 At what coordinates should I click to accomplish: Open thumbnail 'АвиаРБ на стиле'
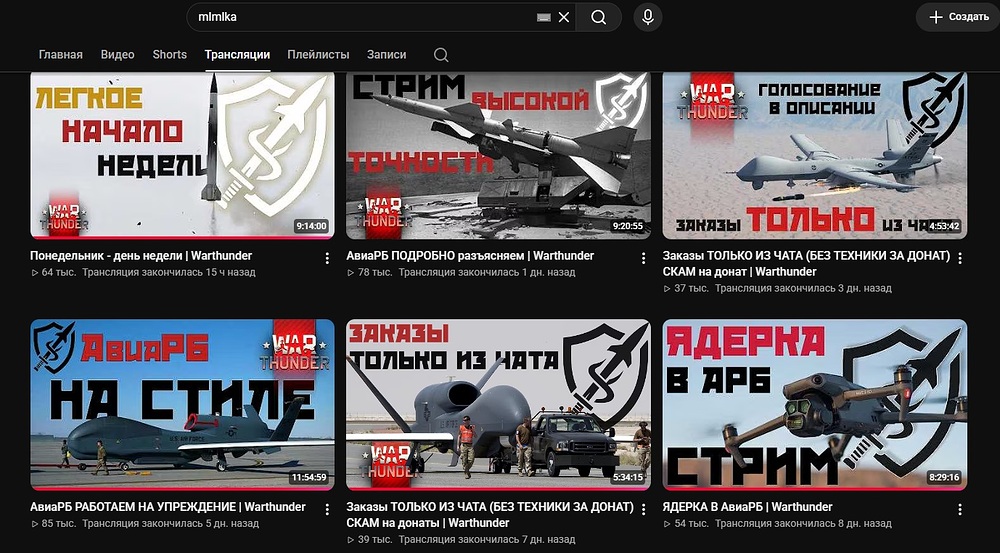point(182,404)
